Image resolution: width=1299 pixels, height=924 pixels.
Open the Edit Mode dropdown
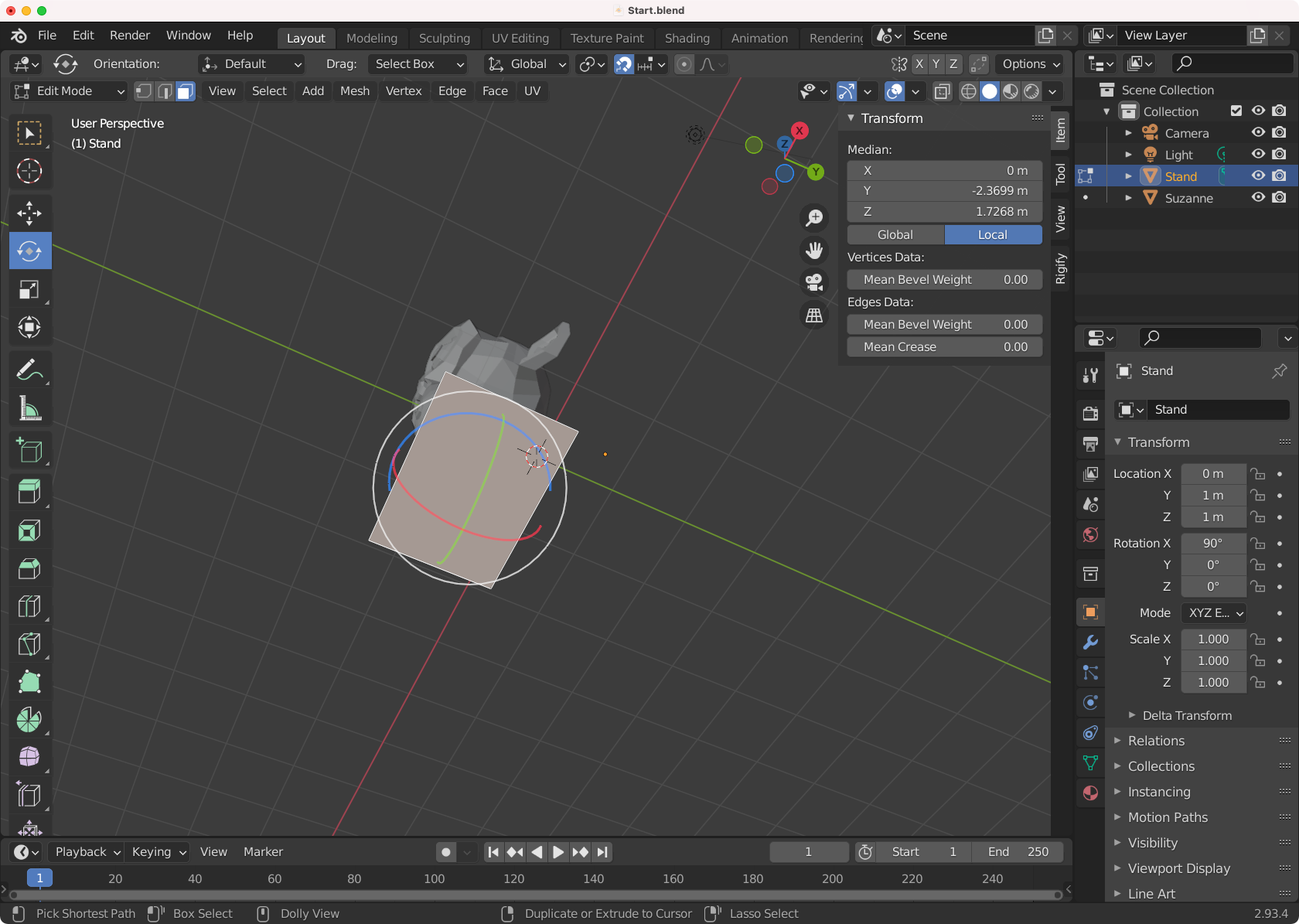click(x=70, y=91)
